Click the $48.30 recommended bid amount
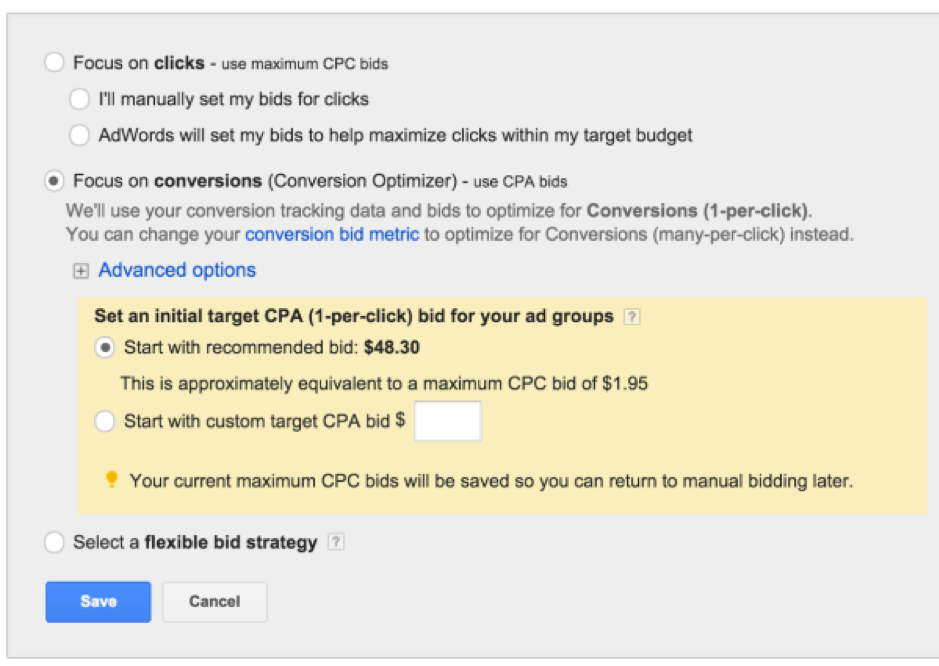939x666 pixels. pos(392,347)
